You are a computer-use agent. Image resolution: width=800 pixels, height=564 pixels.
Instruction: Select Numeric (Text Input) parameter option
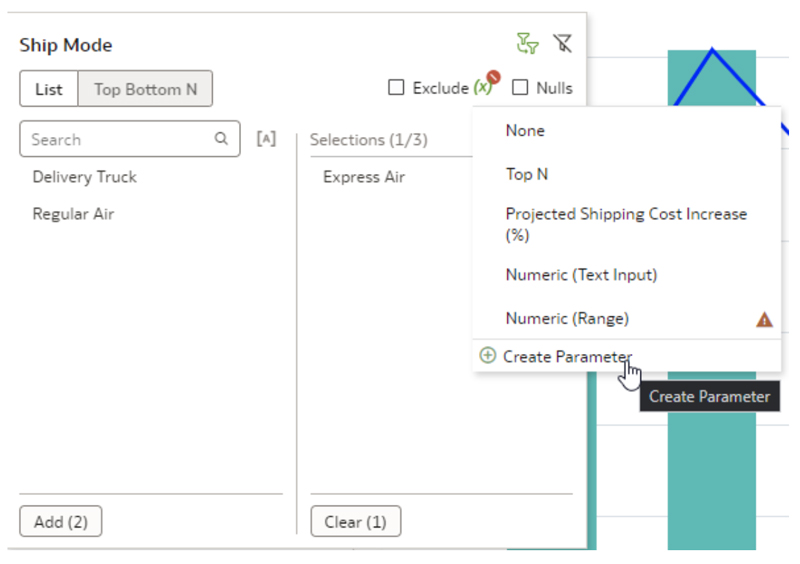point(581,275)
